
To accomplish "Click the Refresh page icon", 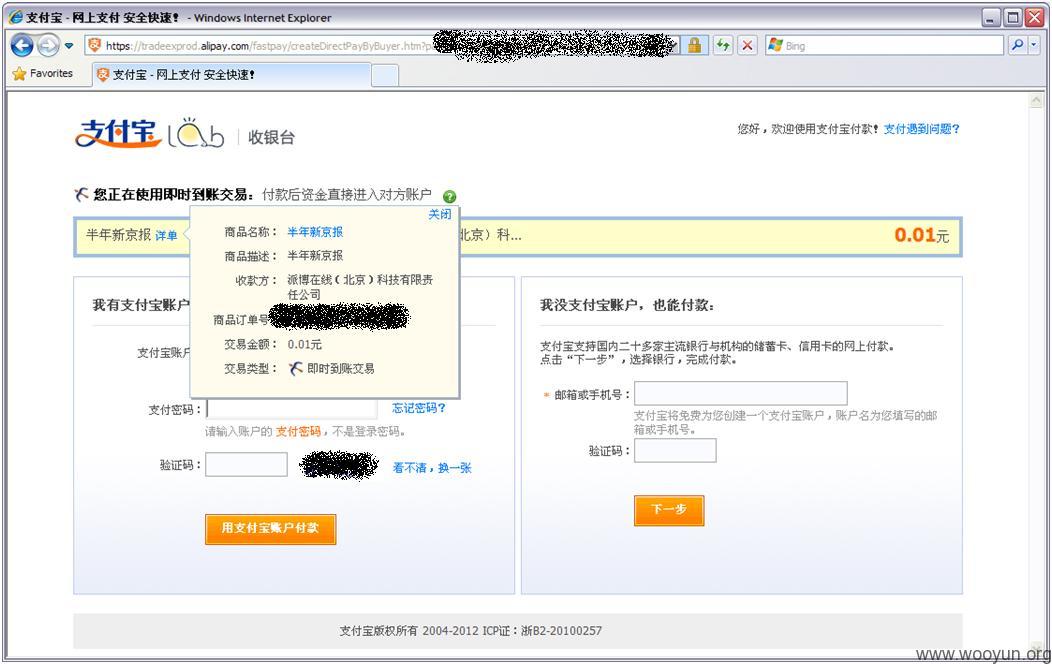I will point(723,46).
